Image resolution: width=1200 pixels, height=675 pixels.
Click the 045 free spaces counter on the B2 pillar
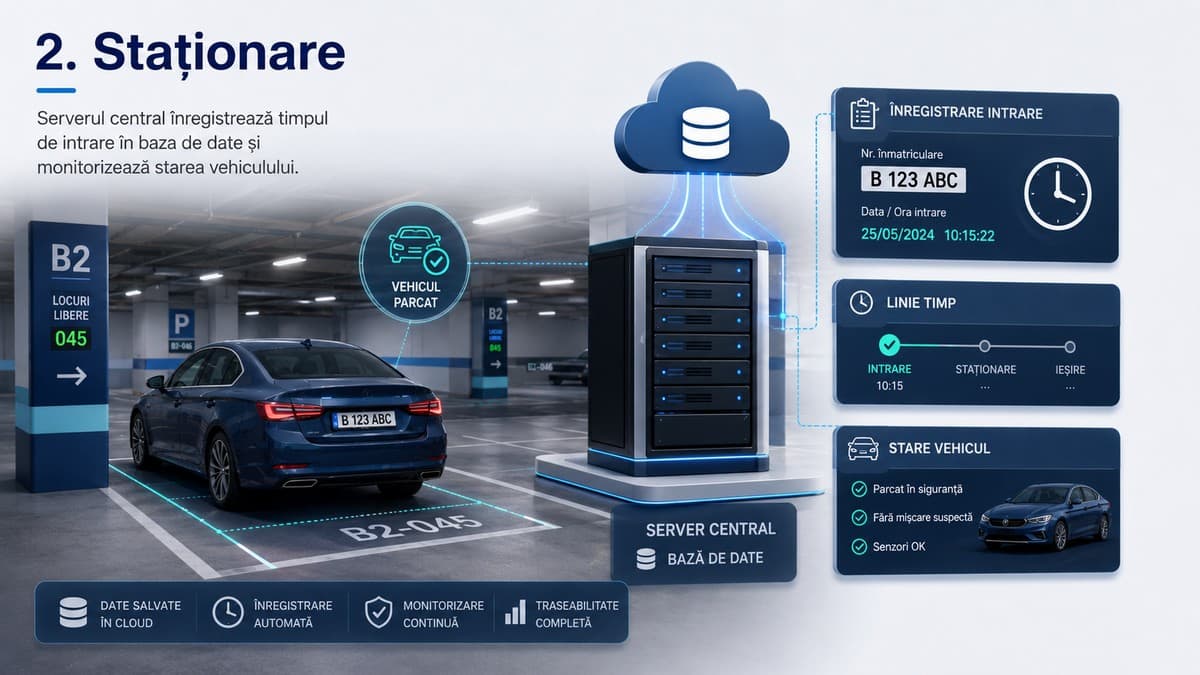tap(71, 338)
